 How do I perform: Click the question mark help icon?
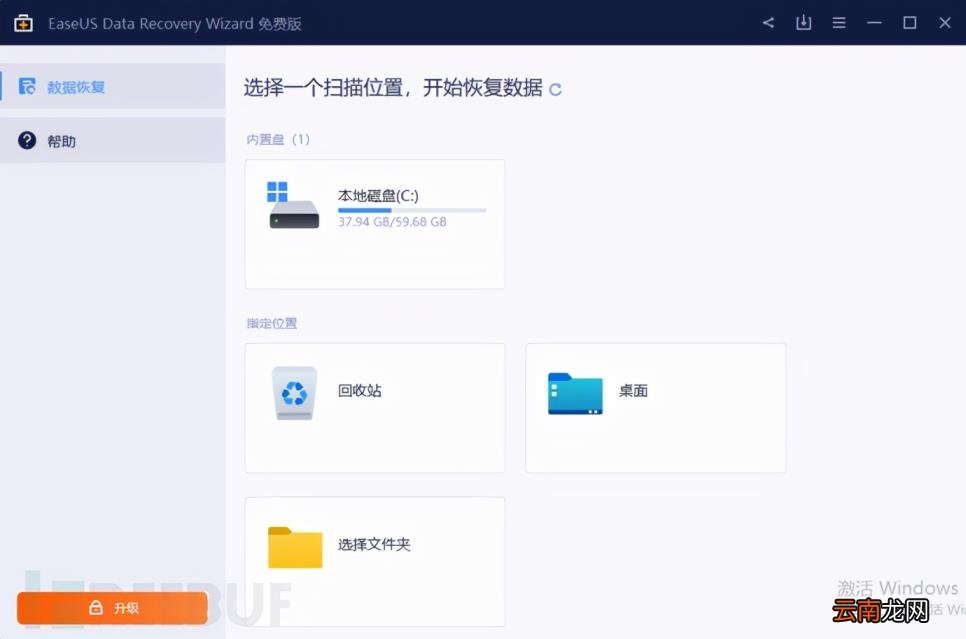coord(27,140)
